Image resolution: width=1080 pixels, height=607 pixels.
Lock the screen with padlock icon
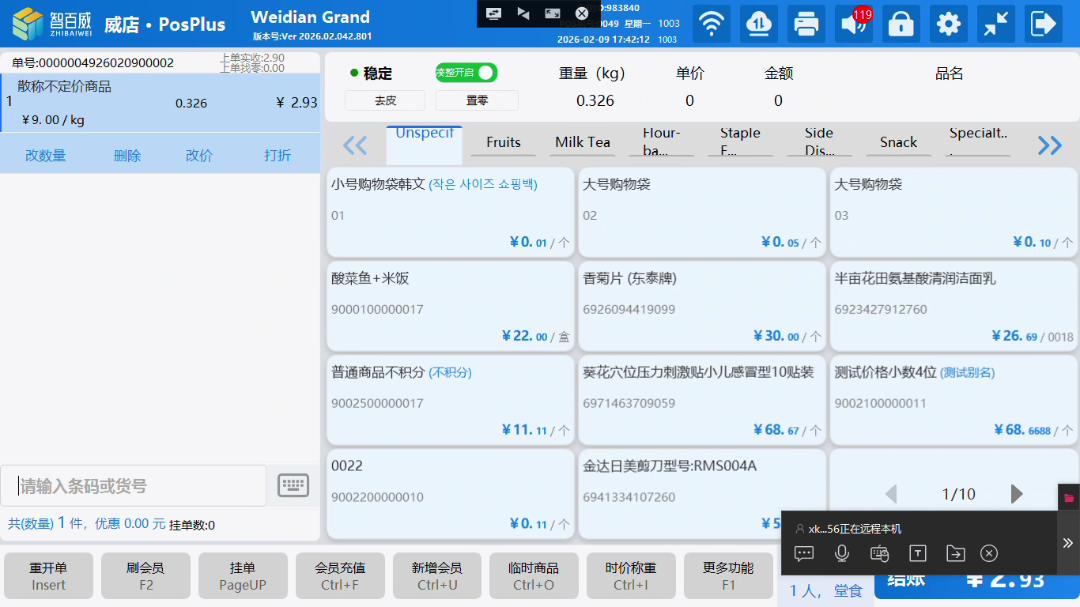(901, 24)
